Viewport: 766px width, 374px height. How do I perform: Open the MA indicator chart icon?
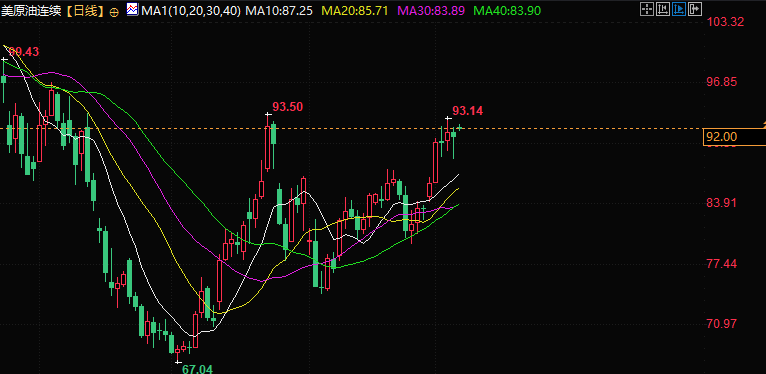point(132,9)
